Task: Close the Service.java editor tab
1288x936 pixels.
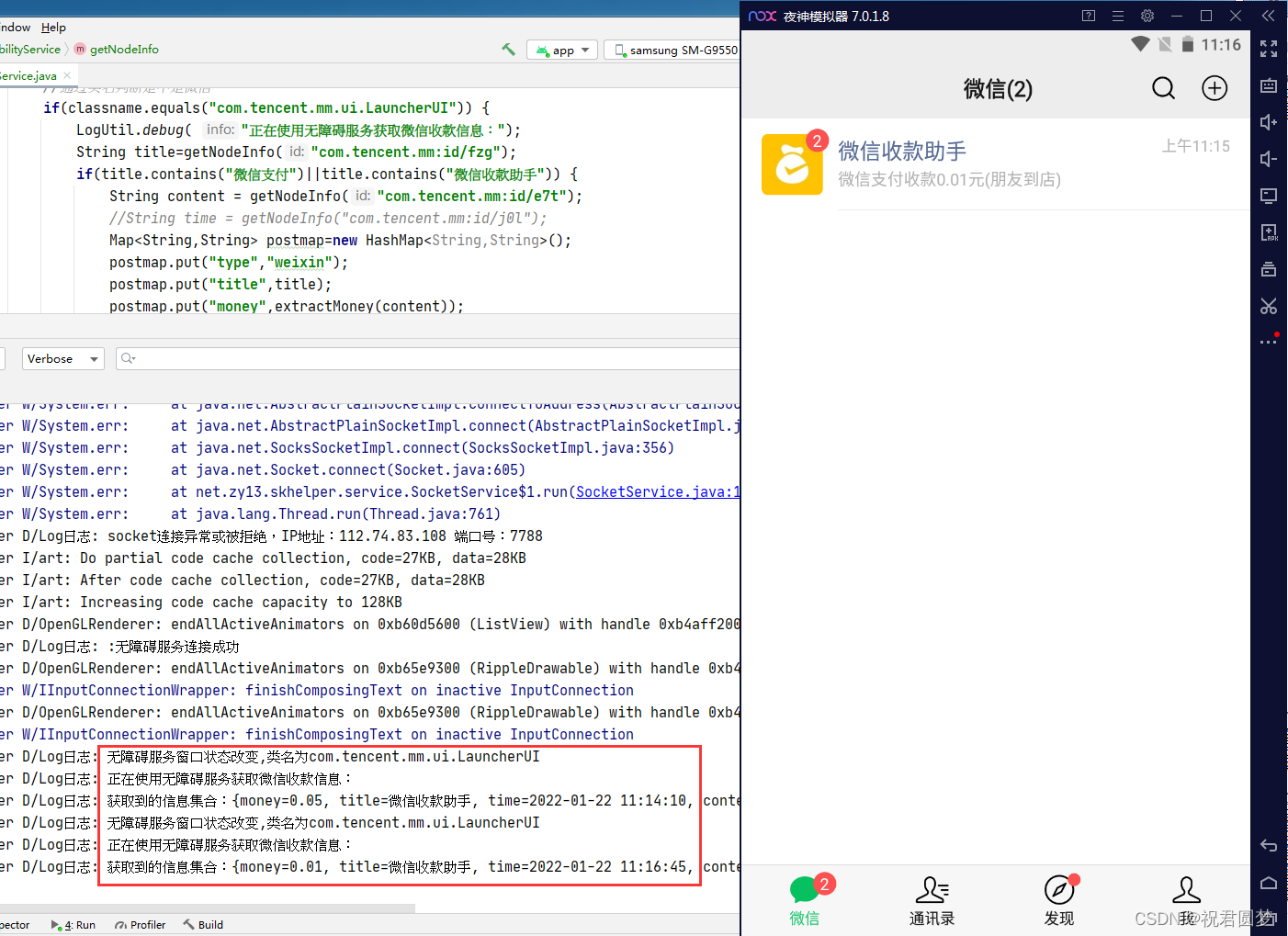Action: point(67,75)
